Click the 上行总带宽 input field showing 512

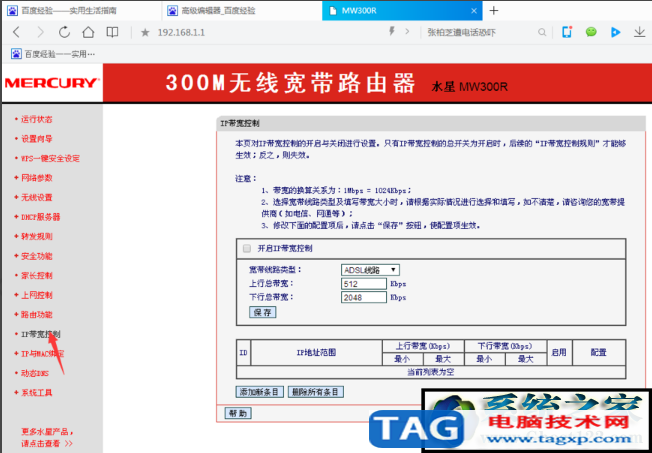(364, 284)
